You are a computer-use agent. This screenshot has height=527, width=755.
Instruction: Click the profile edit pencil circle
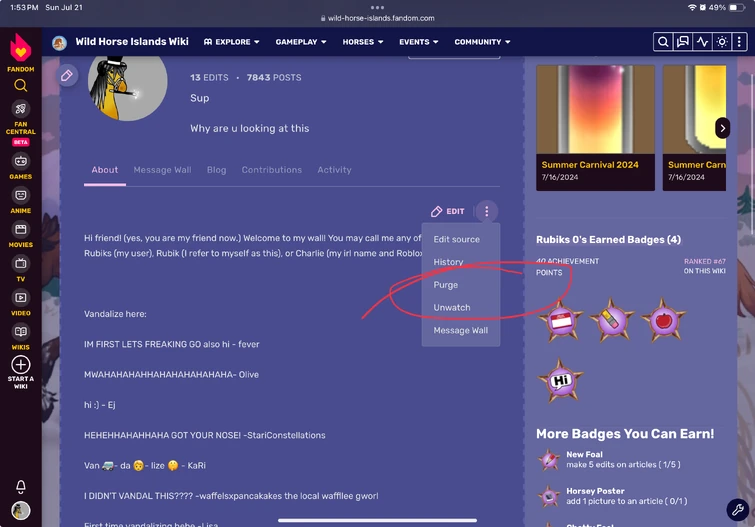pos(67,76)
